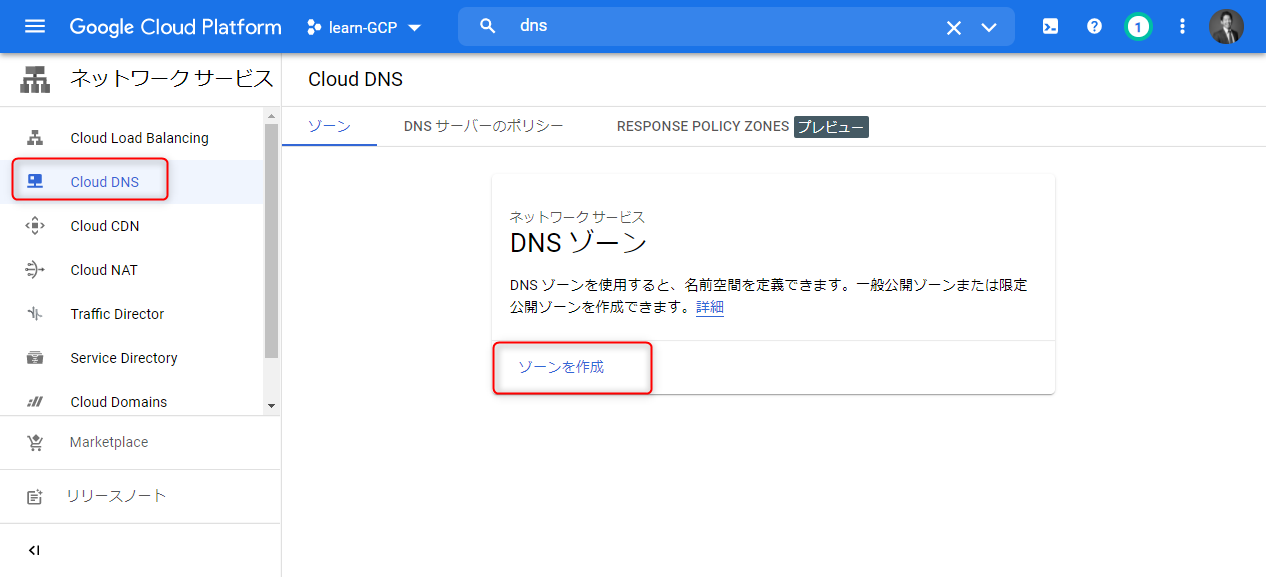This screenshot has width=1266, height=577.
Task: Click the ゾーンを作成 button
Action: coord(561,367)
